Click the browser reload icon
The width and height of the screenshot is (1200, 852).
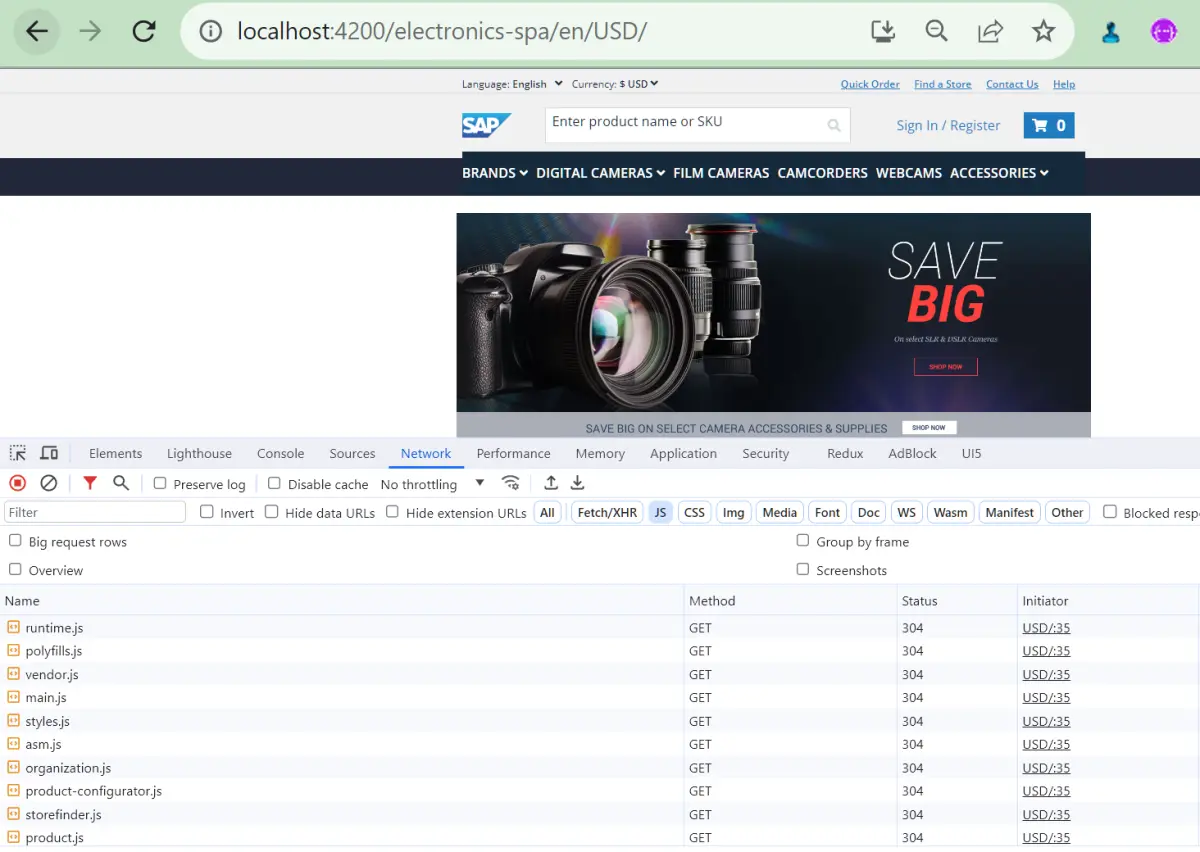coord(144,32)
